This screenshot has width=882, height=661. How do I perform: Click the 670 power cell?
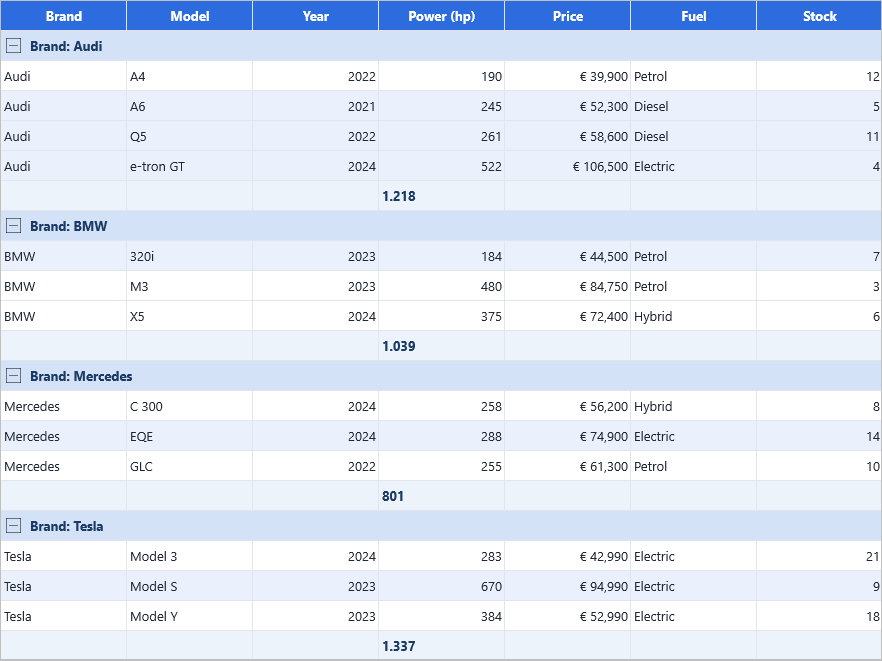click(442, 586)
